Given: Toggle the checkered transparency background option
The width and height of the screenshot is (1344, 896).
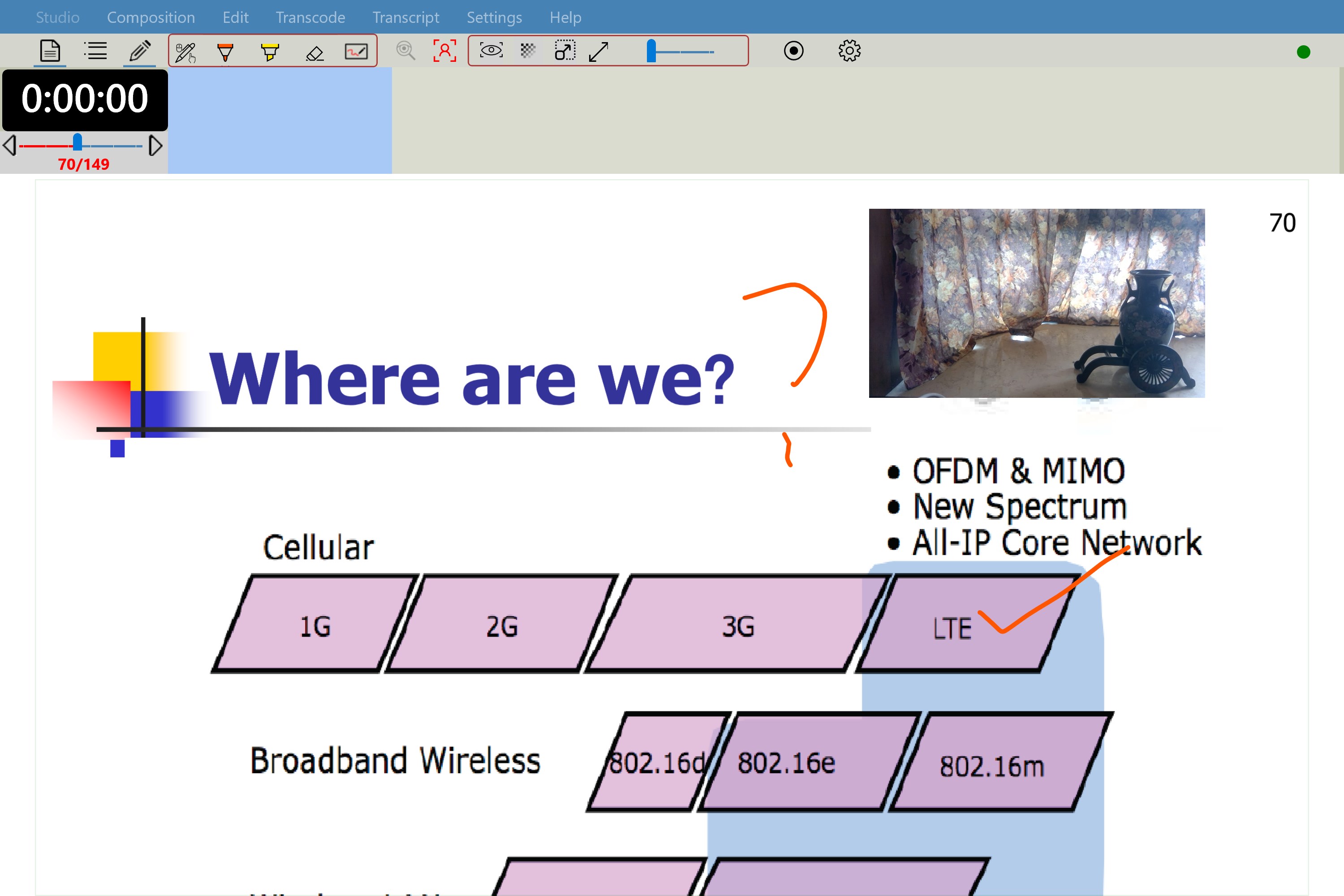Looking at the screenshot, I should [528, 51].
